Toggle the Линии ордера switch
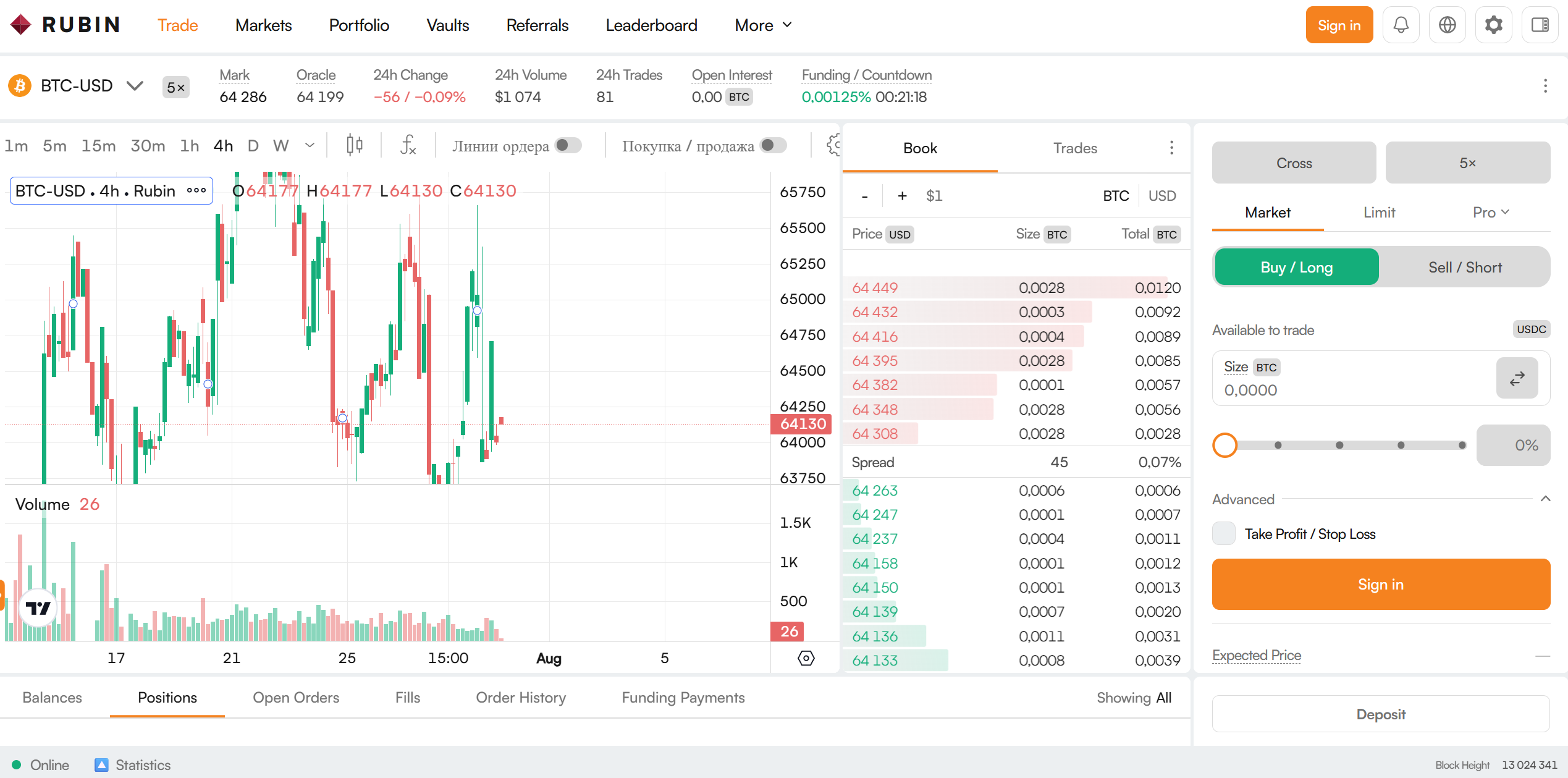Viewport: 1568px width, 778px height. click(x=568, y=145)
